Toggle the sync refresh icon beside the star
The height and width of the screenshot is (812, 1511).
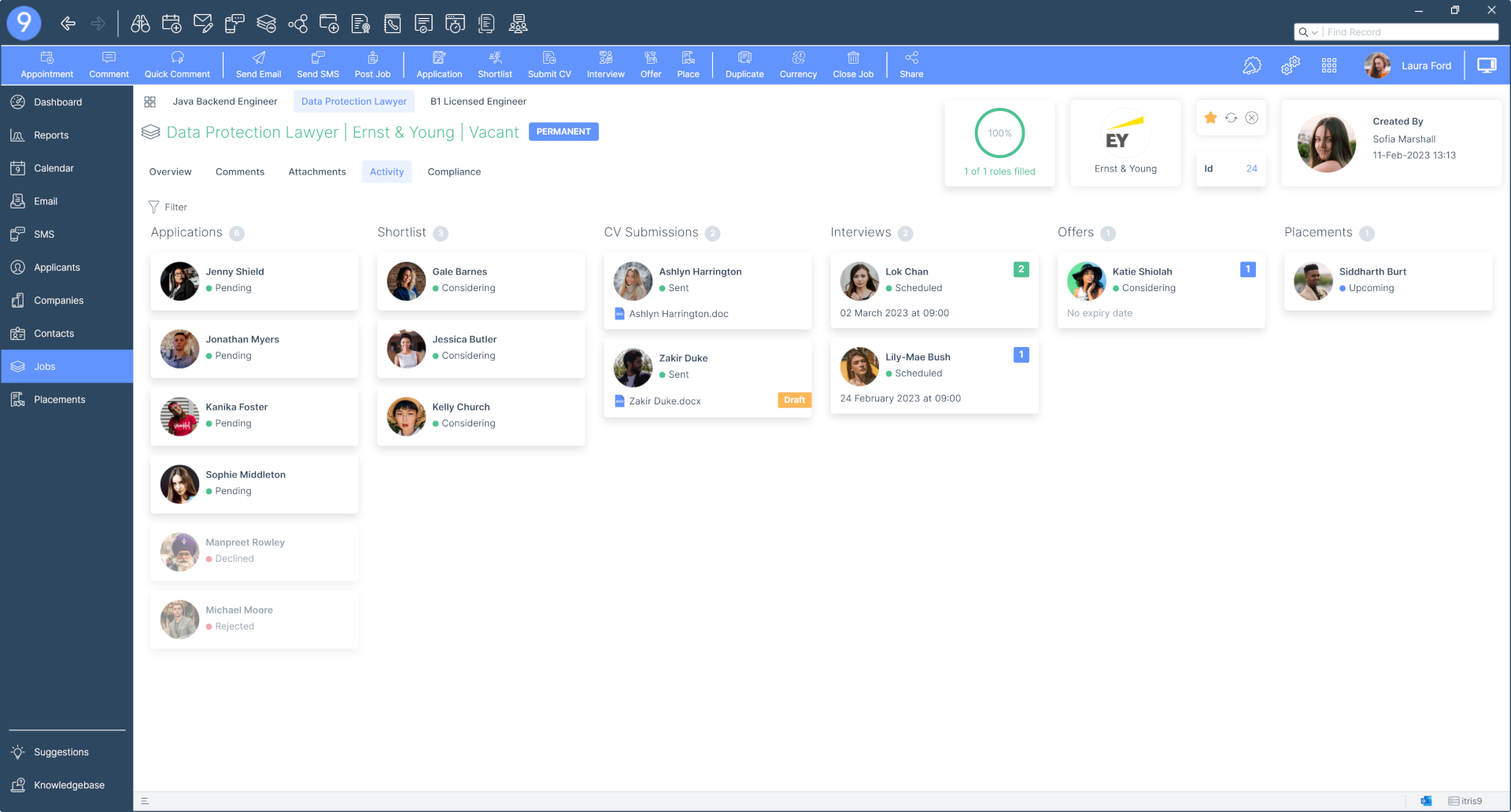click(1231, 117)
